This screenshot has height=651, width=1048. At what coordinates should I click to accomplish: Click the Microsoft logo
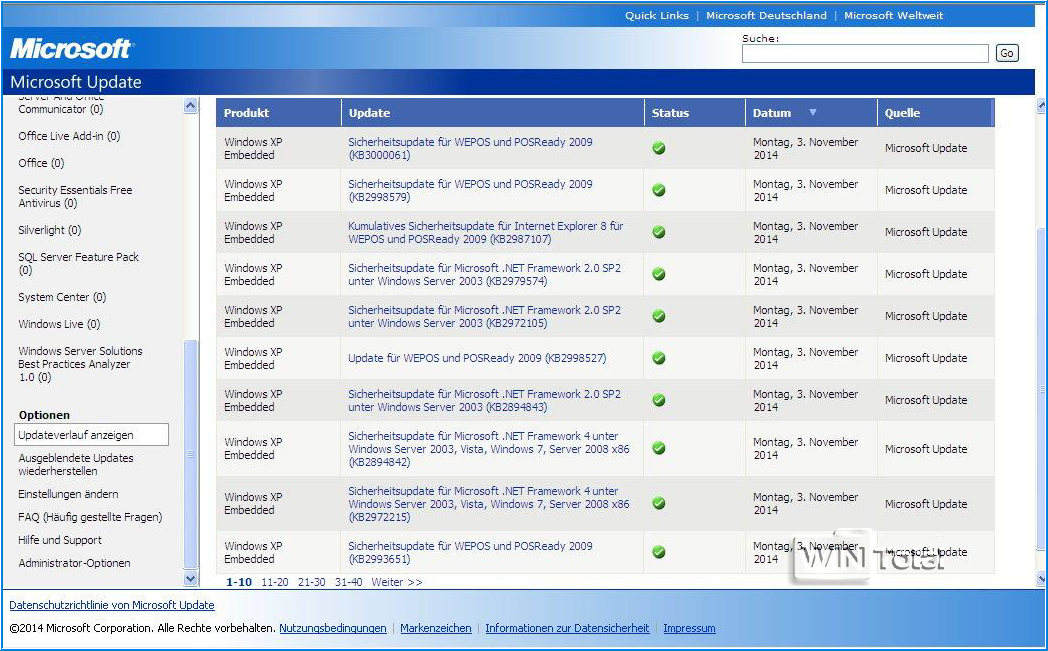pyautogui.click(x=72, y=48)
